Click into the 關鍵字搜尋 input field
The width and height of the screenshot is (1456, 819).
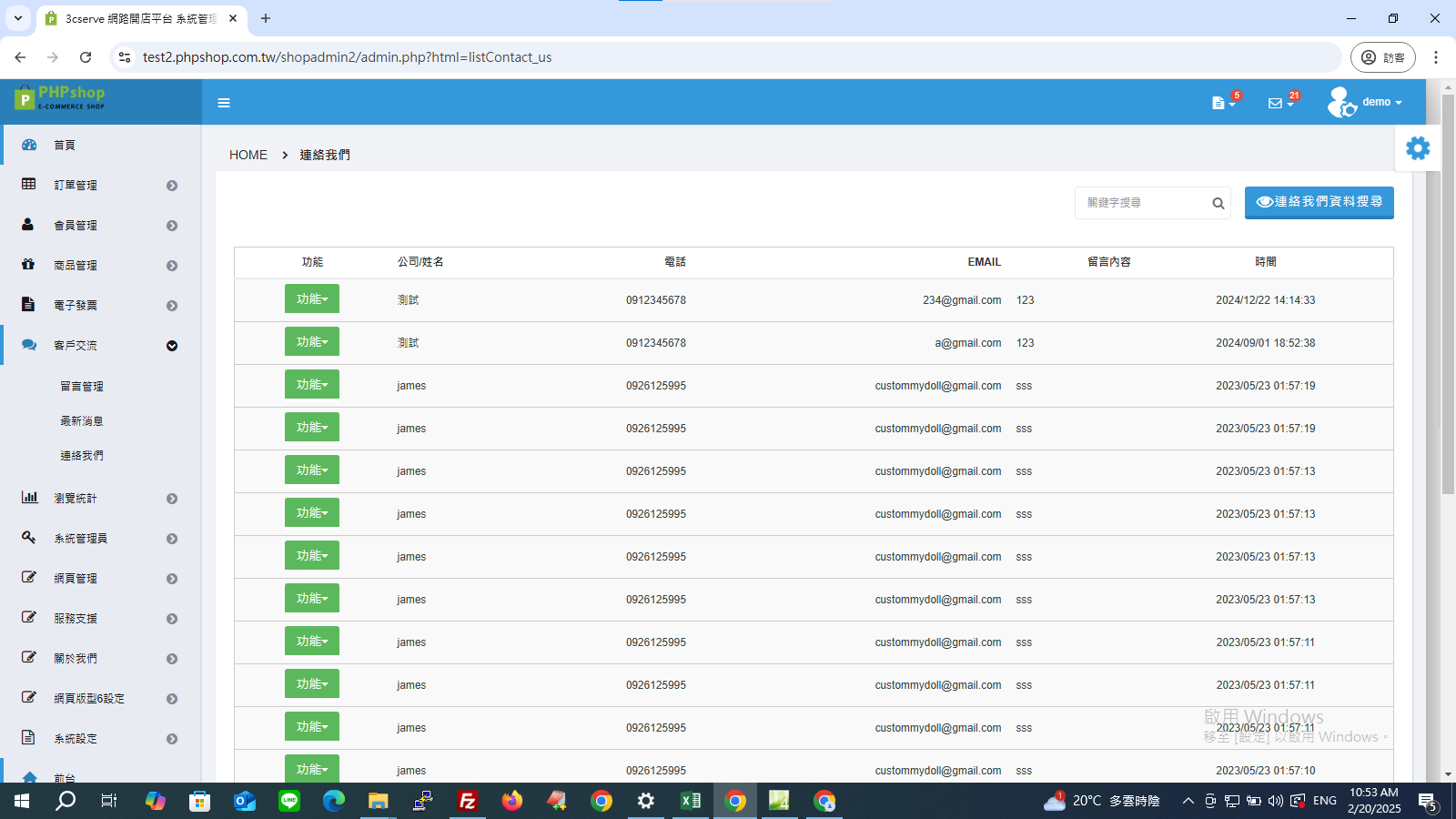tap(1144, 203)
